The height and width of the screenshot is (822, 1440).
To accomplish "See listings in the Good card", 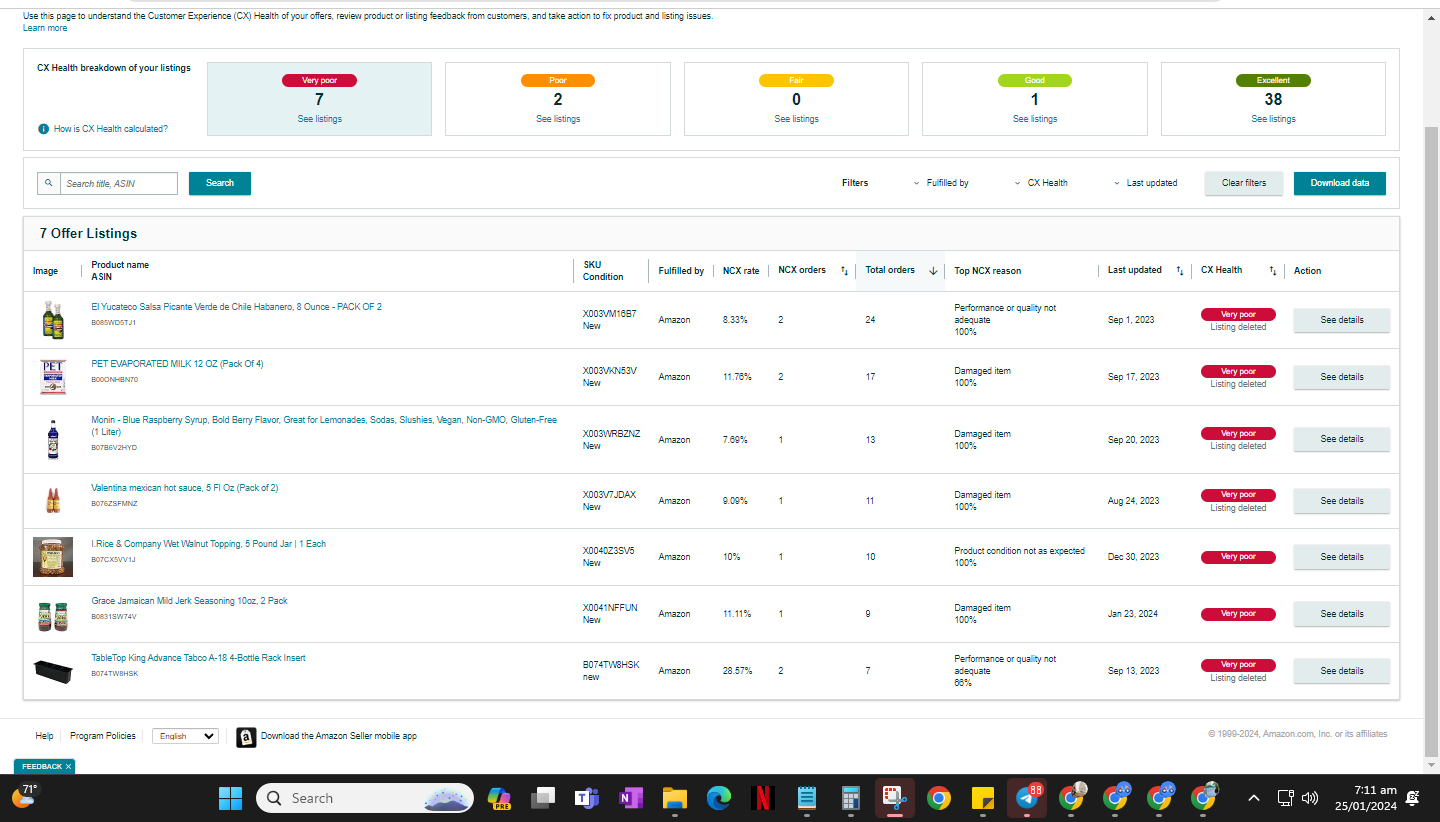I will 1035,119.
